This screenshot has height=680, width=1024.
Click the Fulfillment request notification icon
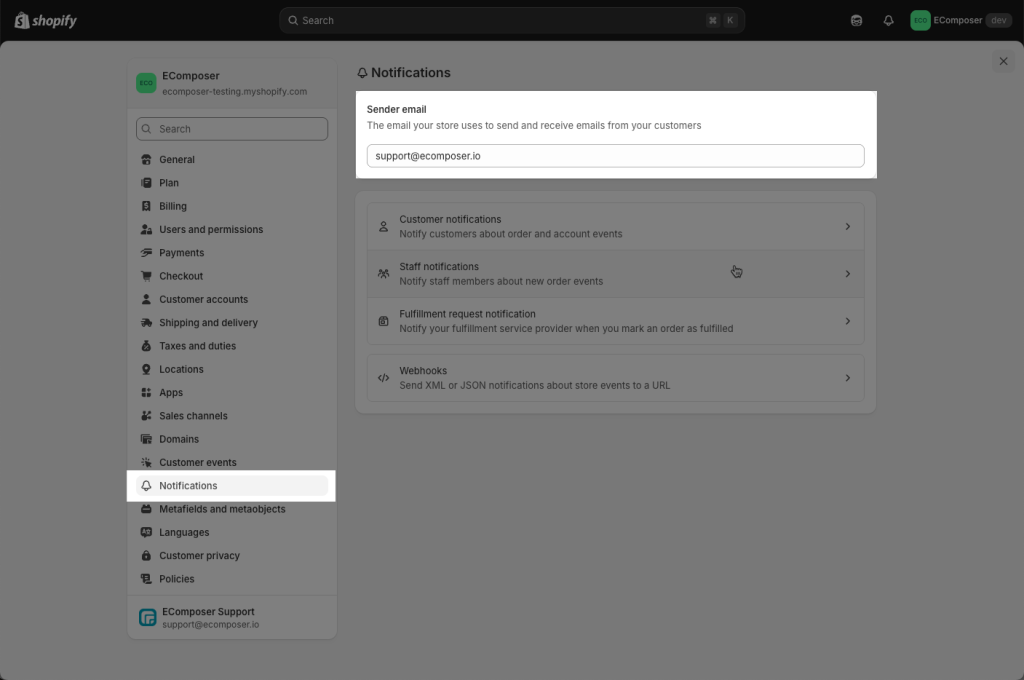pos(383,321)
